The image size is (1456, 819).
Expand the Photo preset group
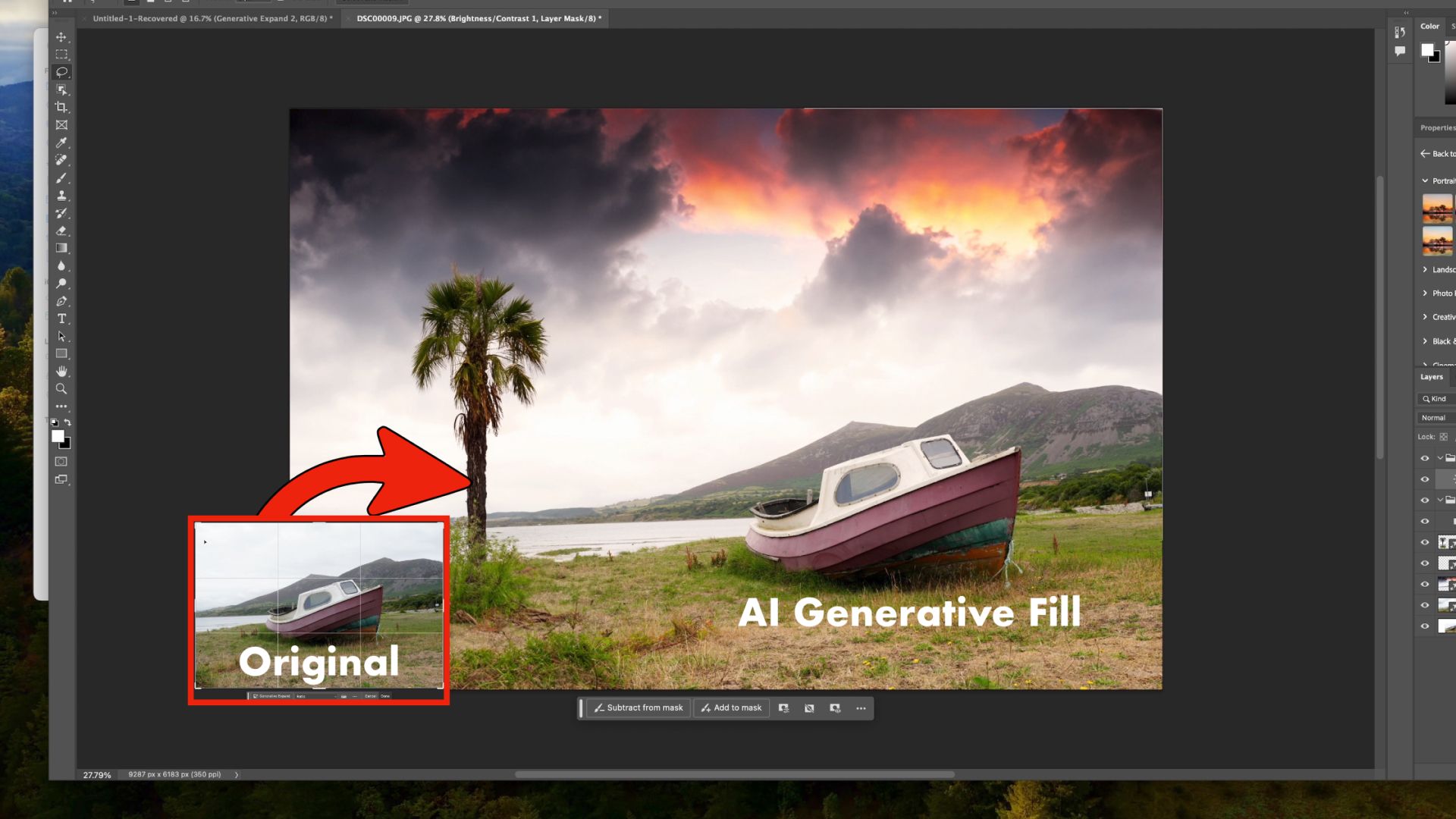click(x=1425, y=293)
